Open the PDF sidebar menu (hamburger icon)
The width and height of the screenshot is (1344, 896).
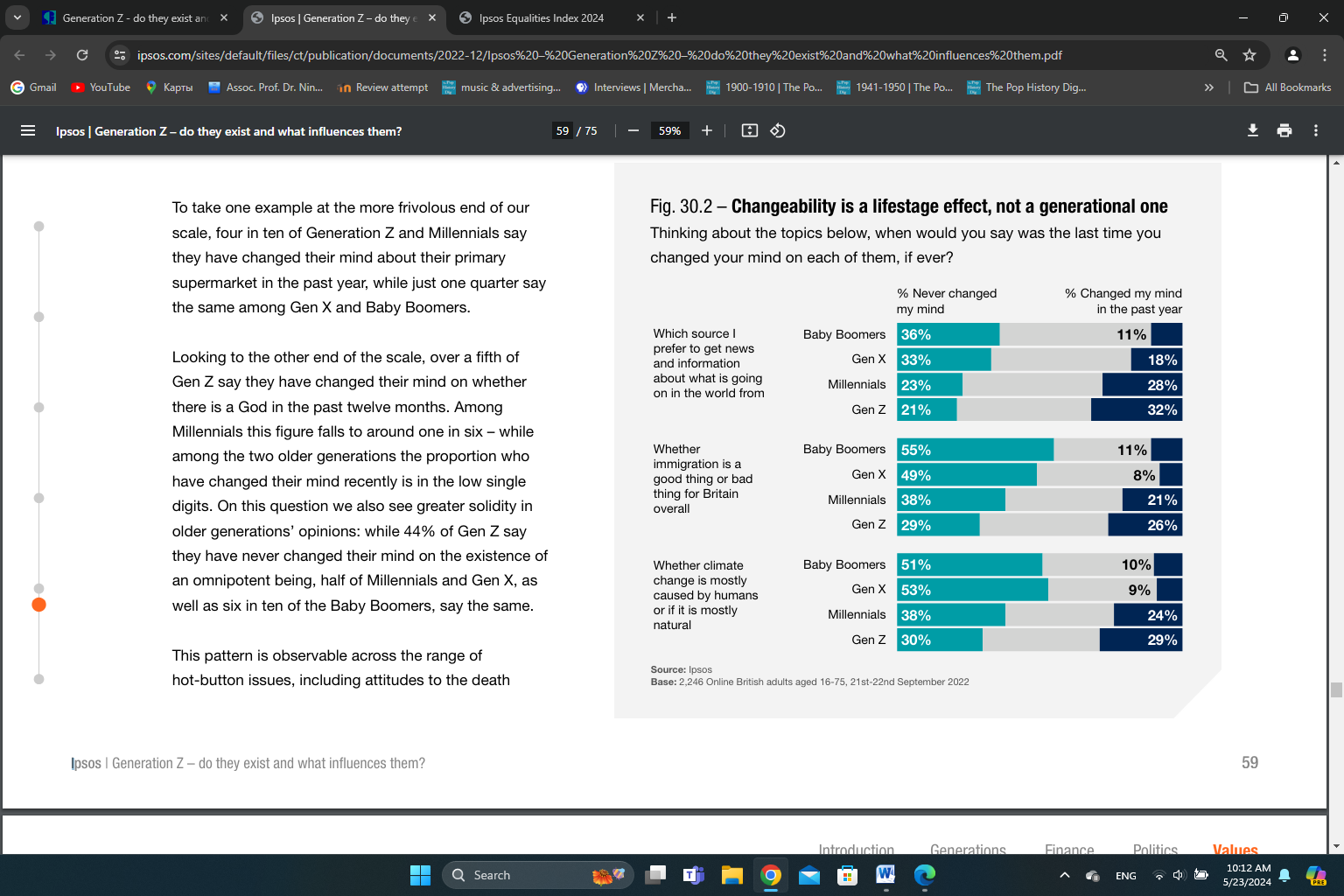click(x=28, y=131)
